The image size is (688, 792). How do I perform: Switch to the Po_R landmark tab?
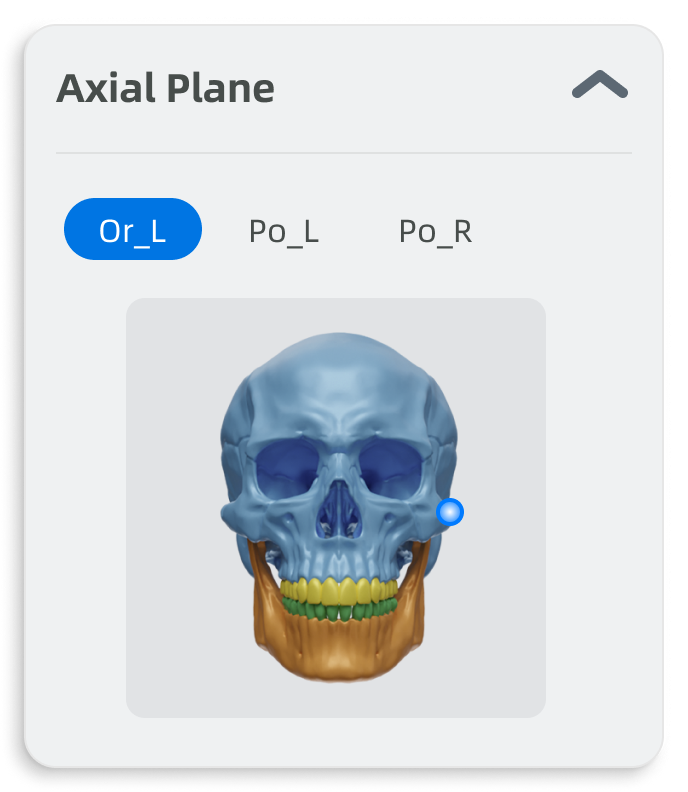coord(435,231)
